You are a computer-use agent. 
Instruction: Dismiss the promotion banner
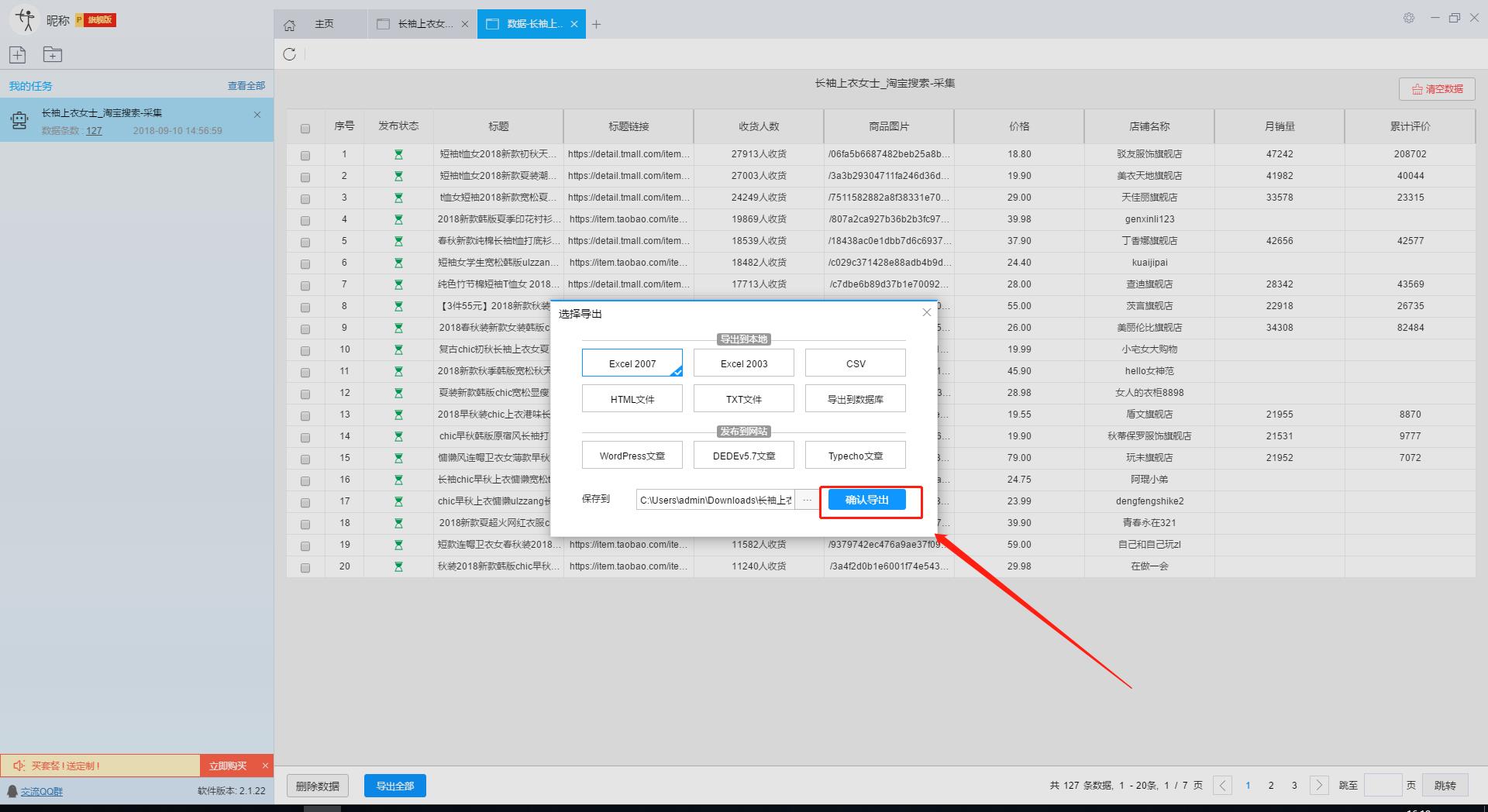[265, 766]
